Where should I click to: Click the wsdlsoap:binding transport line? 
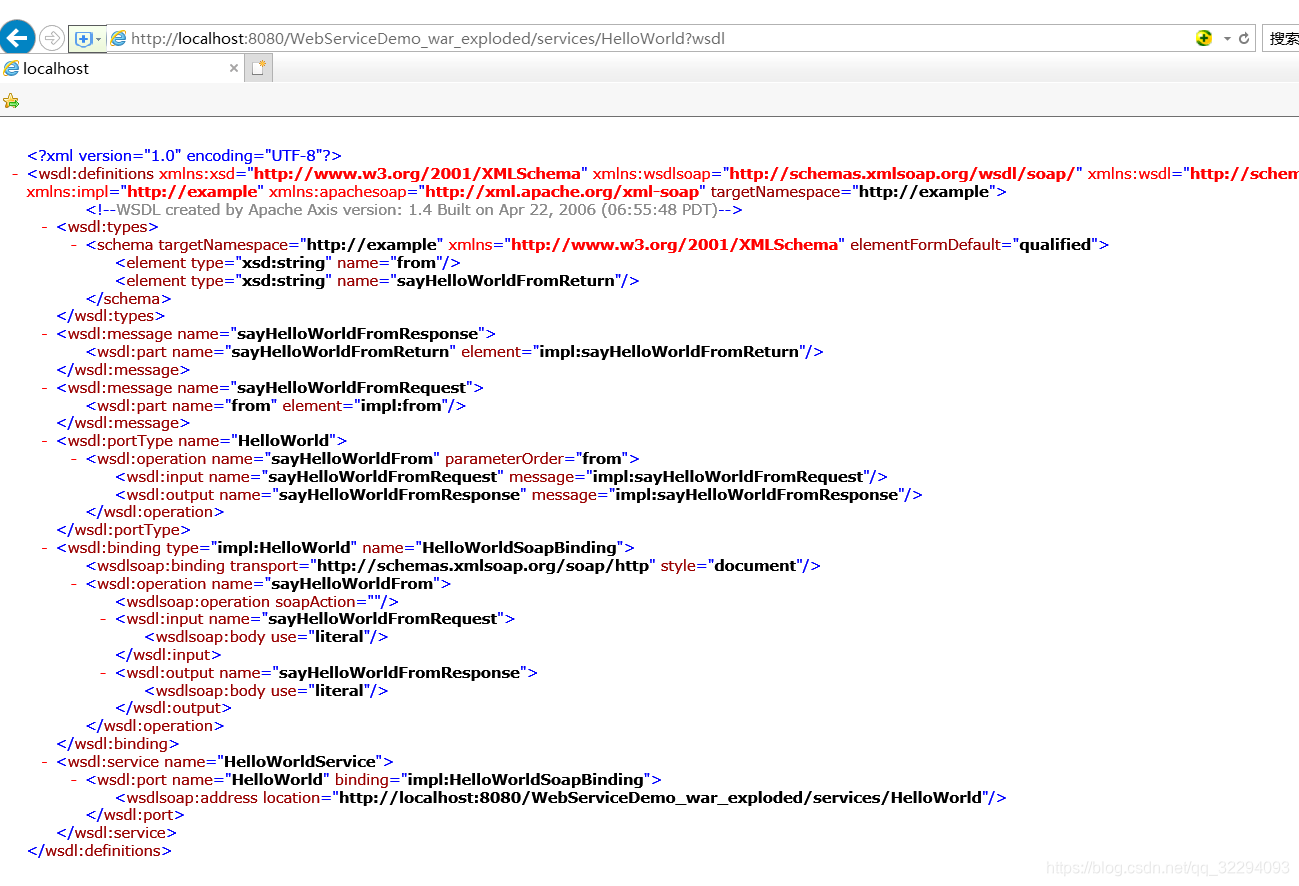[x=453, y=566]
